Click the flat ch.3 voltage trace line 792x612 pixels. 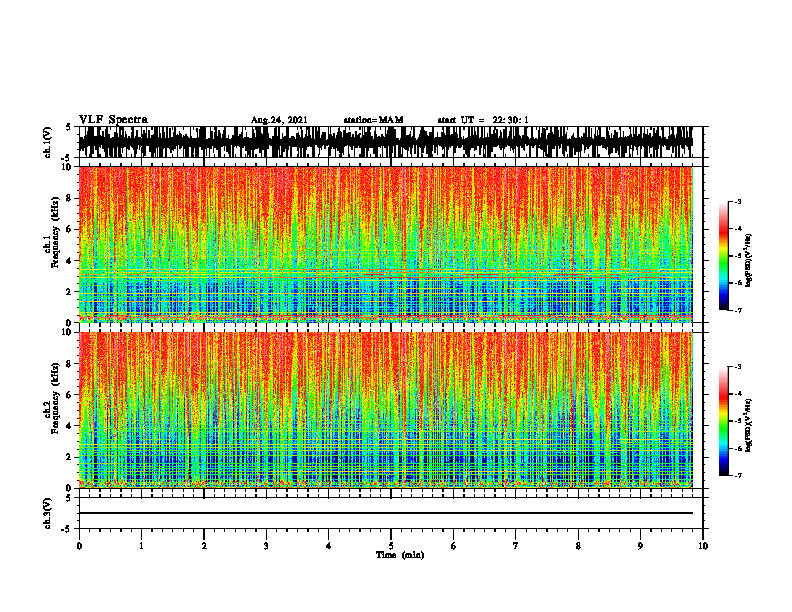[385, 513]
